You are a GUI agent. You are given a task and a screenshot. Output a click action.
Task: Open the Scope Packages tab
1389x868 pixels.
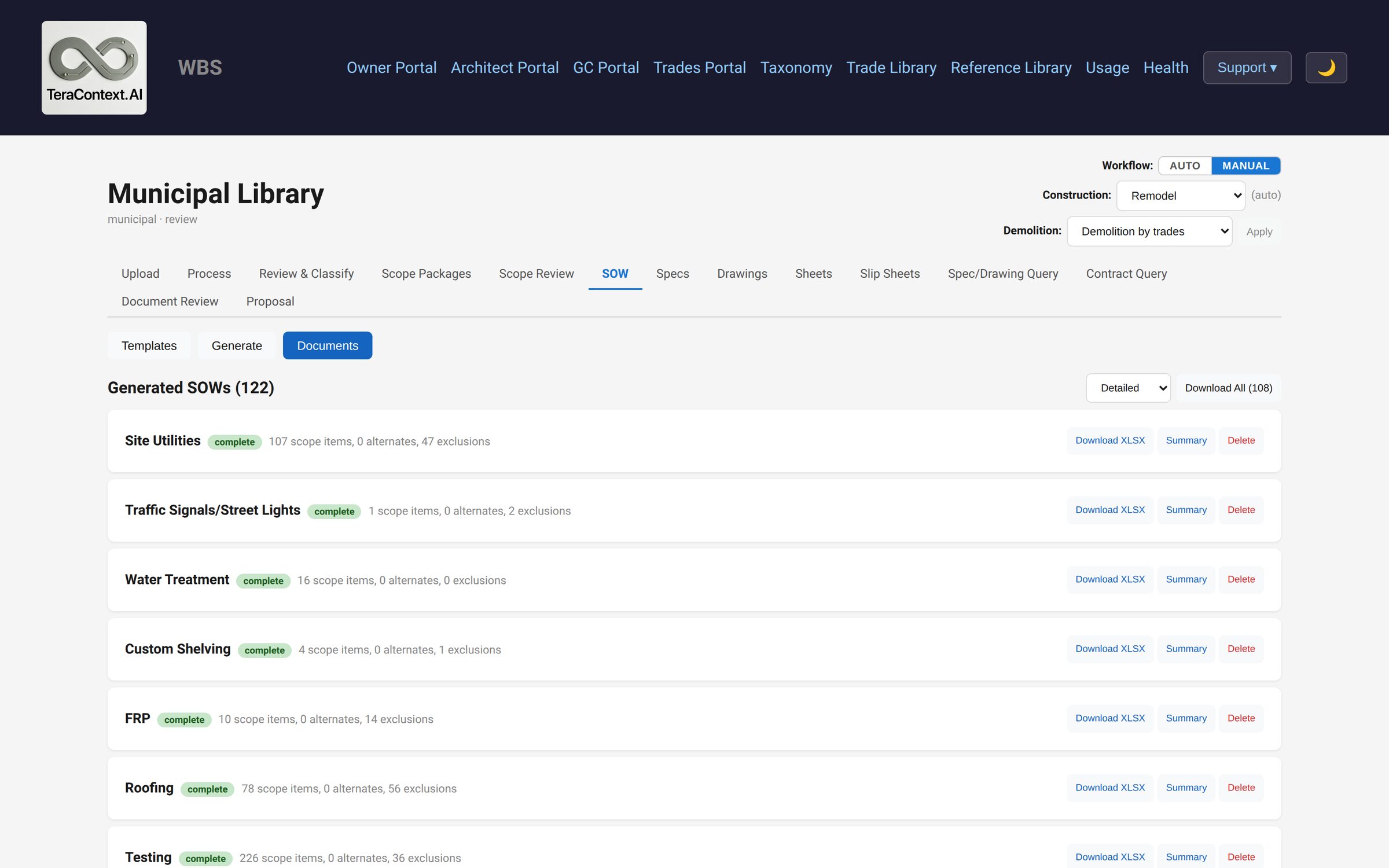(426, 274)
